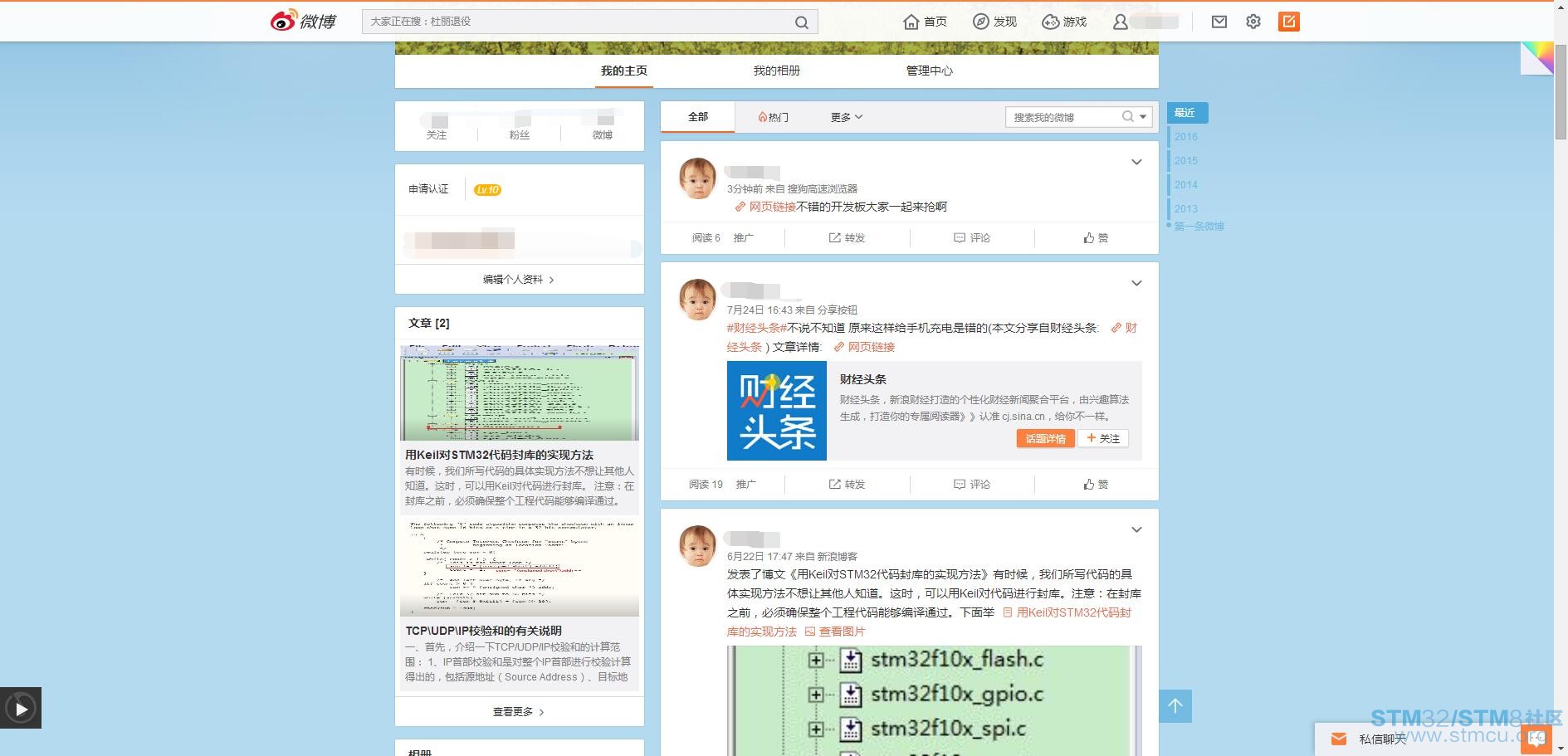
Task: Click 推广 on the 3分钟前 post
Action: coord(744,238)
